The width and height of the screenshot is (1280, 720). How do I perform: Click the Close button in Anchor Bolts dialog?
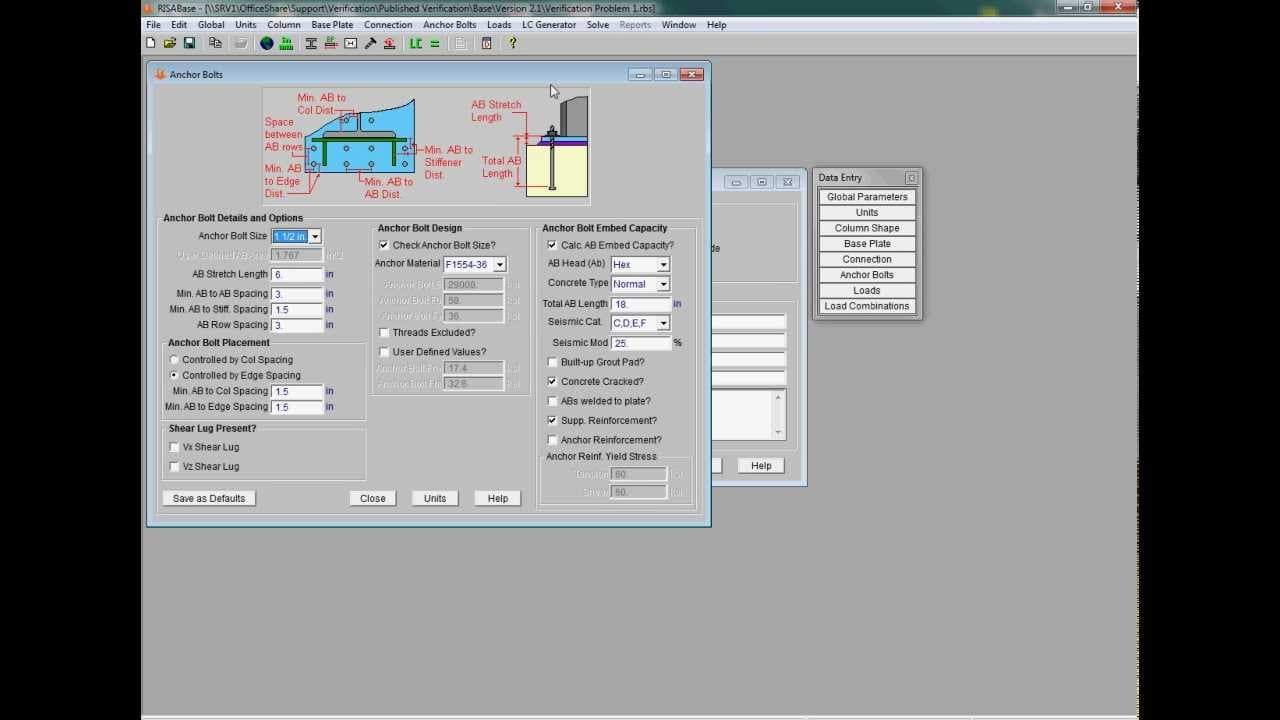[373, 498]
